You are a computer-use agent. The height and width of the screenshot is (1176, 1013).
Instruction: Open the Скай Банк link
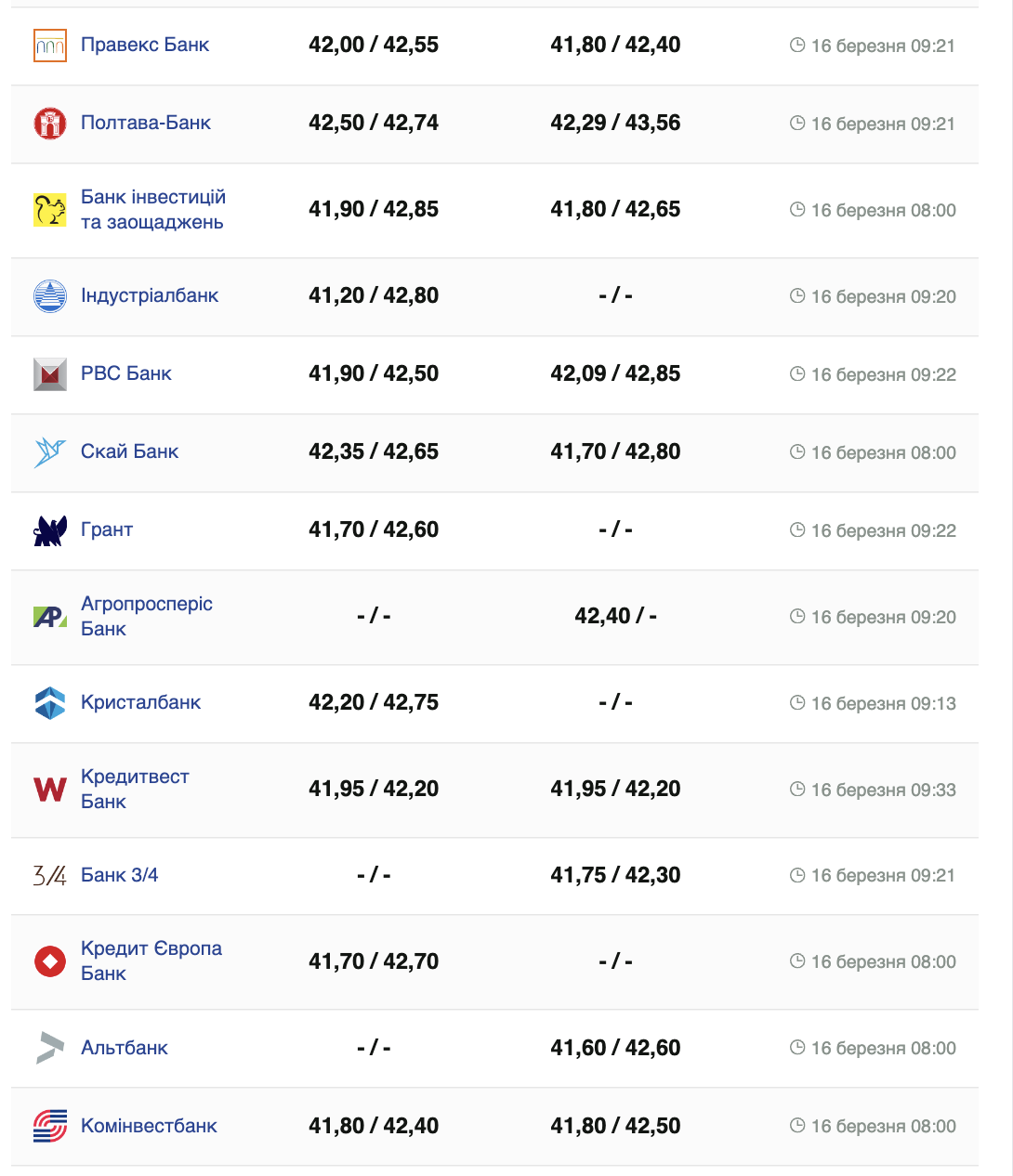[x=129, y=451]
